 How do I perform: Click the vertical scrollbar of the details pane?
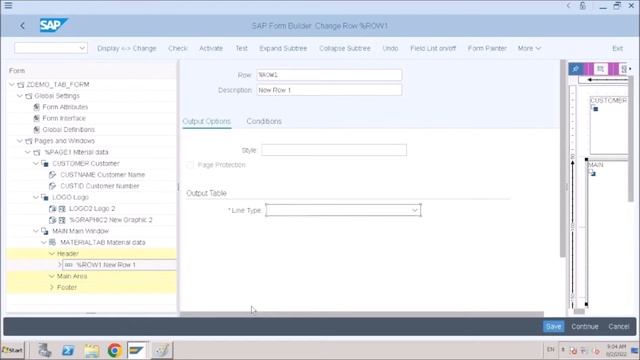point(563,159)
